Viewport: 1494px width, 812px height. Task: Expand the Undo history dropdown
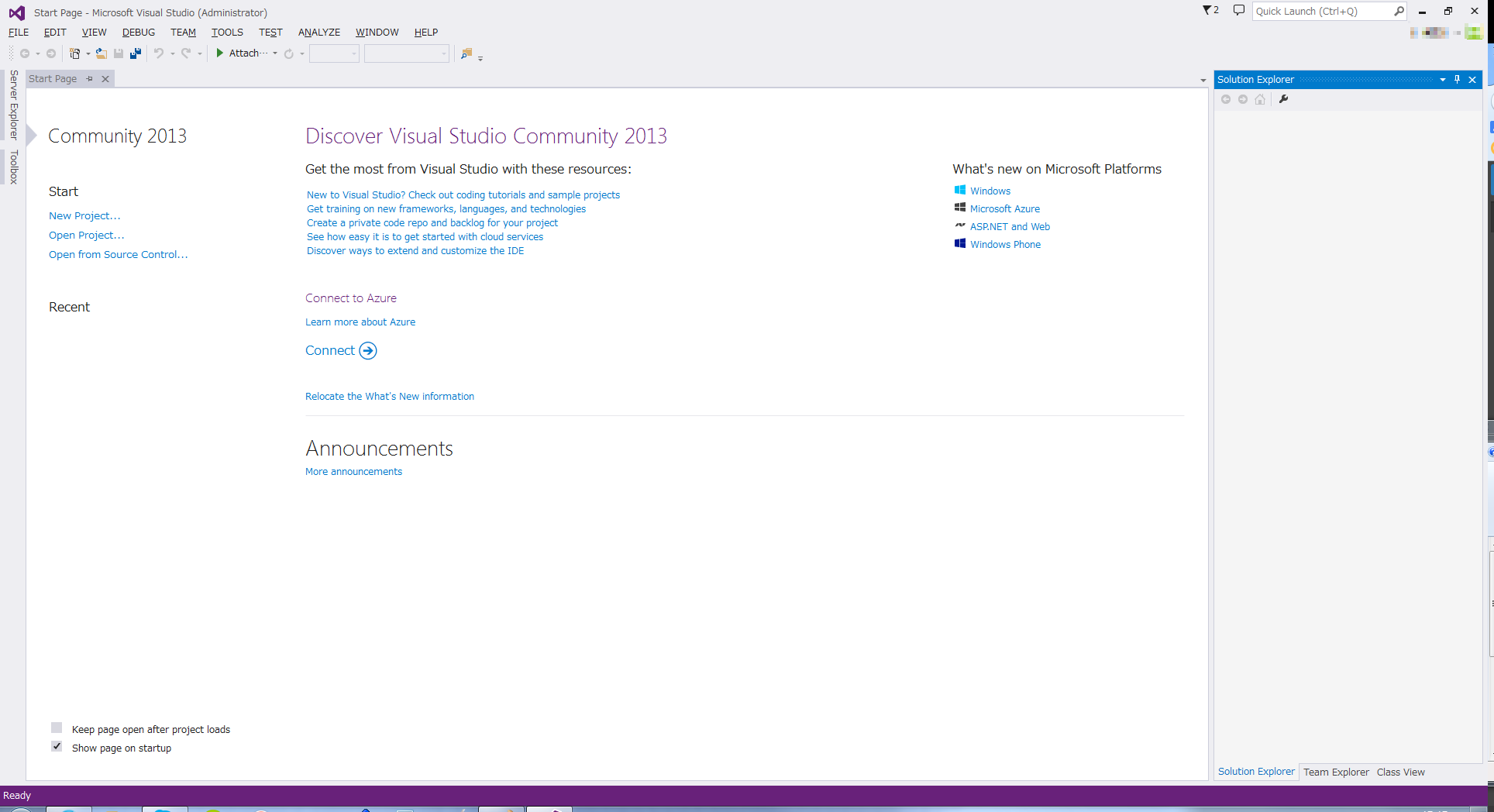[x=172, y=53]
